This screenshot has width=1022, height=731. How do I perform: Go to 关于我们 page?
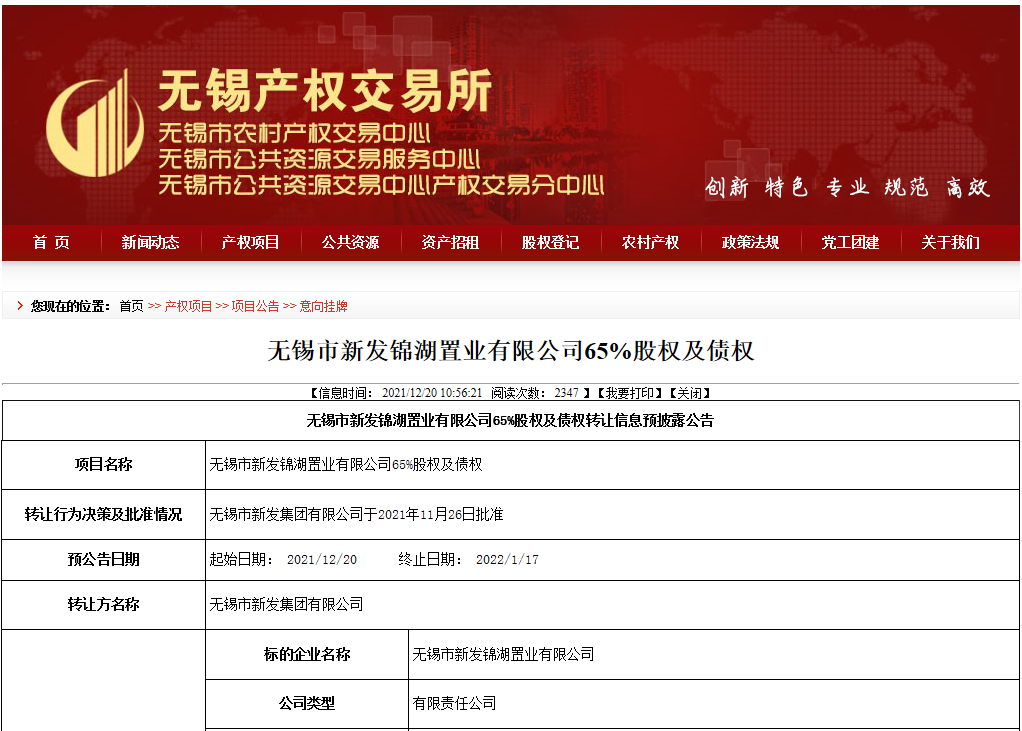(x=951, y=243)
